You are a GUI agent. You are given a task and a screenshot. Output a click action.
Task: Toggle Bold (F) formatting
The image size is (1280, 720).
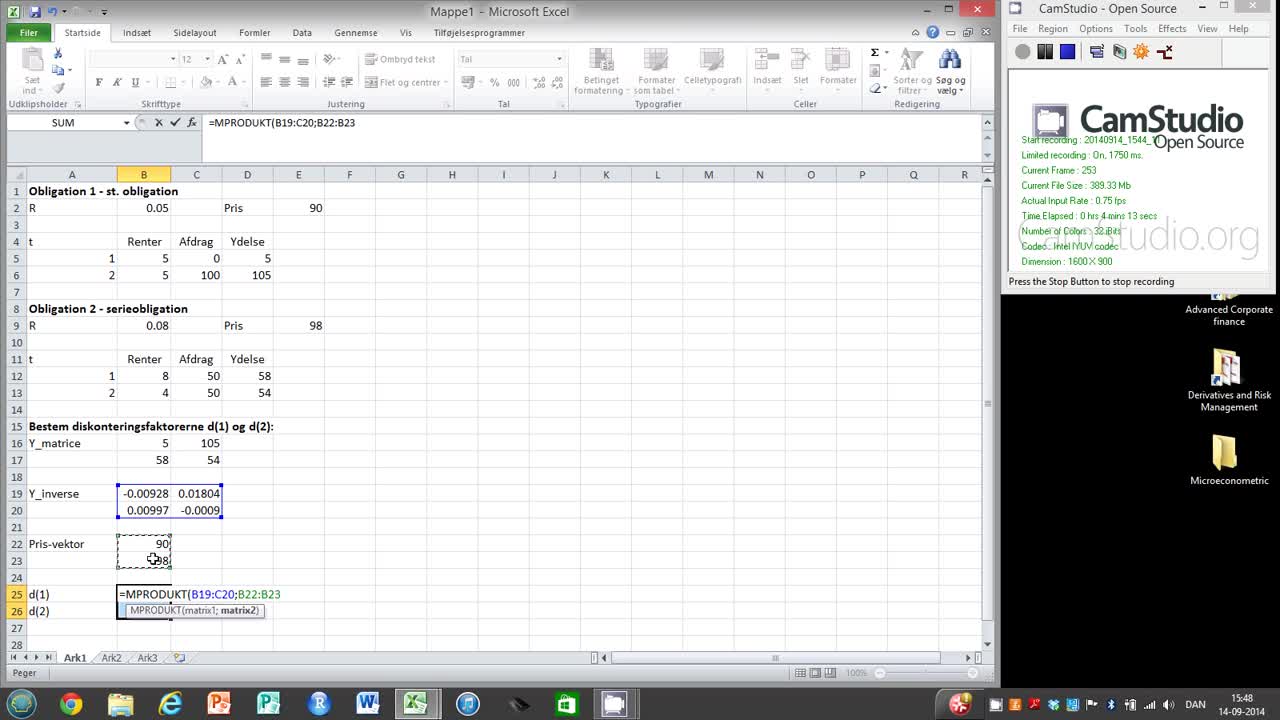(99, 82)
